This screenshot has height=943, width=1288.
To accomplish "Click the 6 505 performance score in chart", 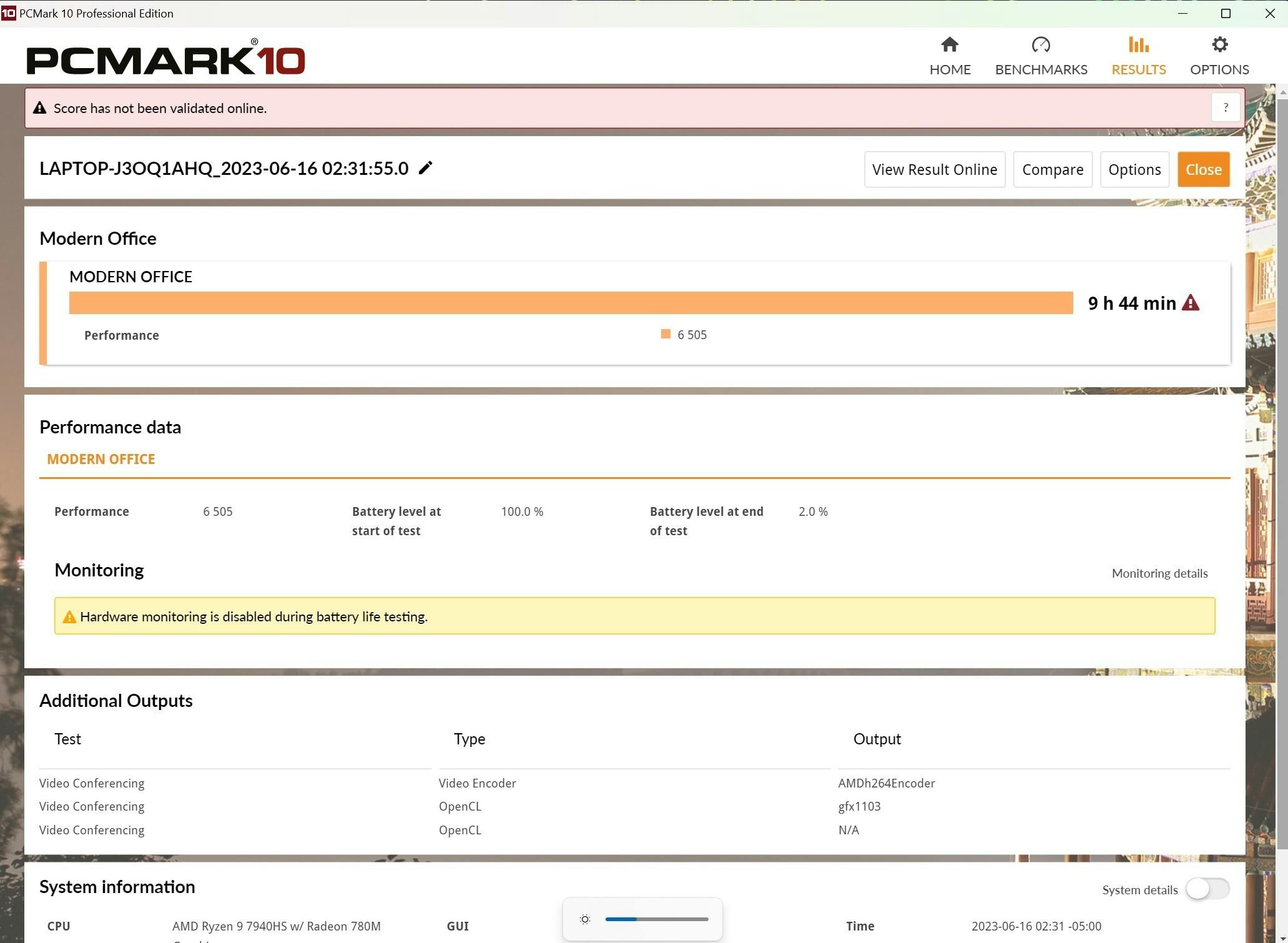I will 692,335.
